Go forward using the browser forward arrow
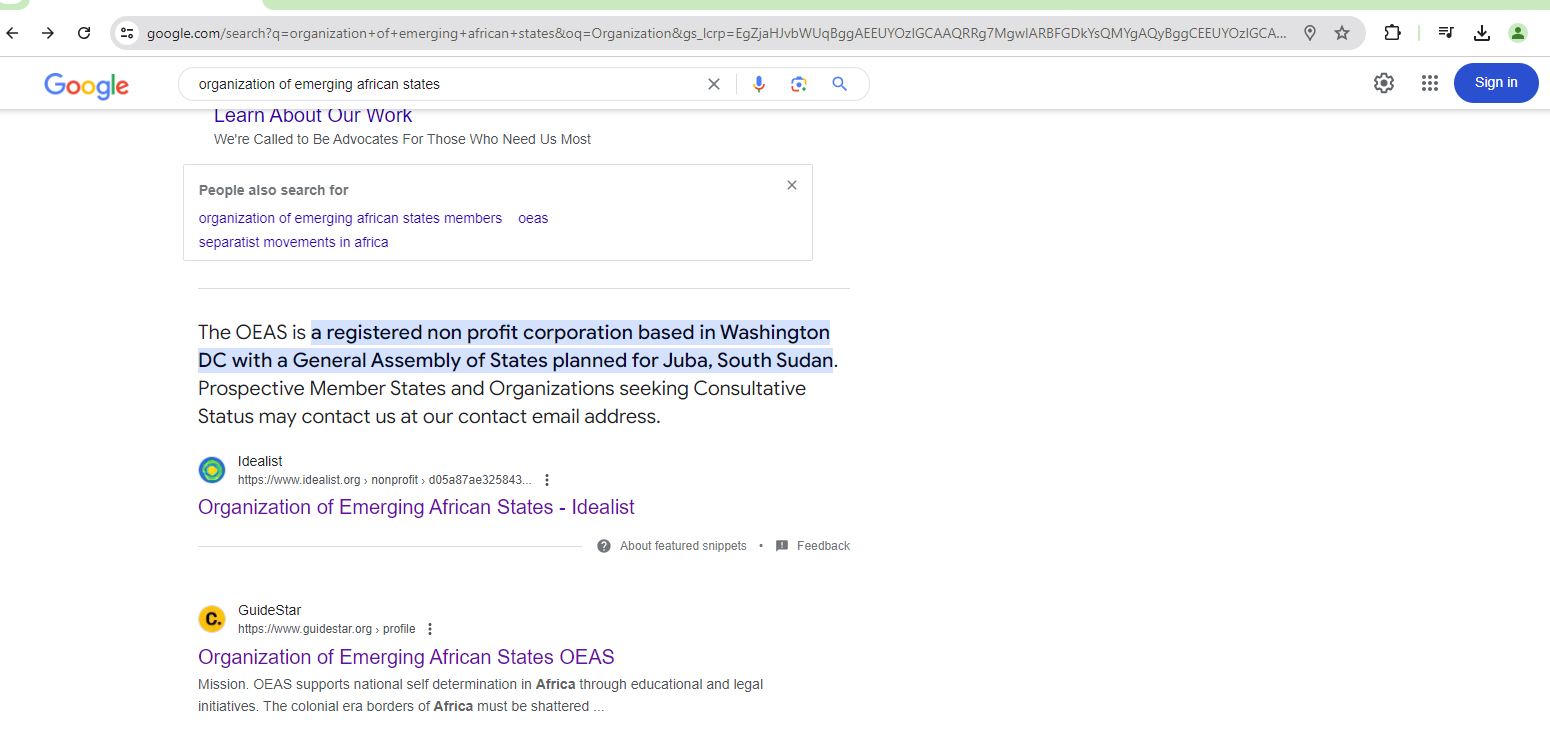The image size is (1550, 731). coord(48,33)
